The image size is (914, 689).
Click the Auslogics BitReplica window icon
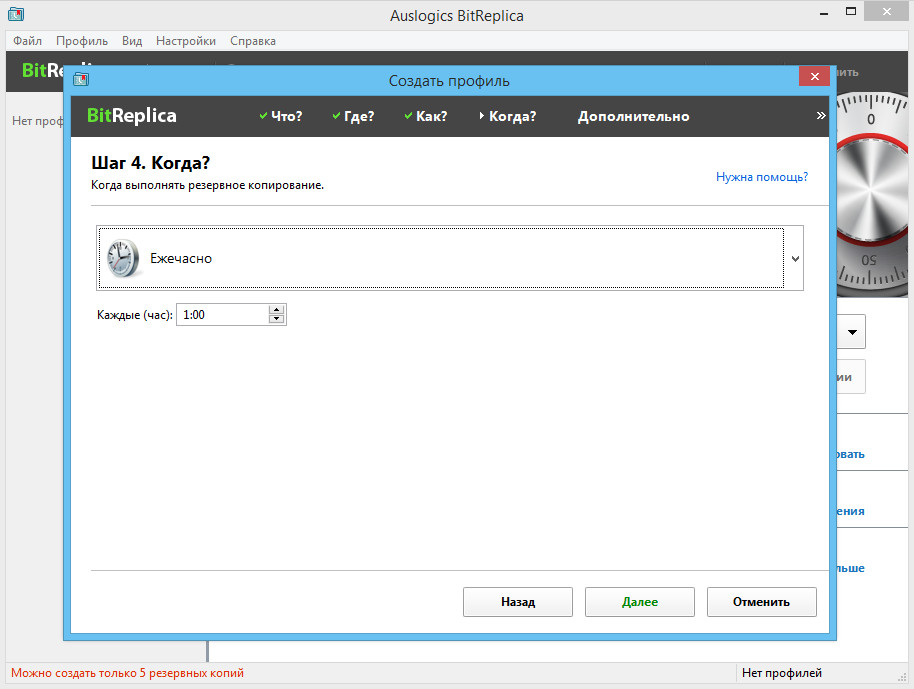pos(16,13)
